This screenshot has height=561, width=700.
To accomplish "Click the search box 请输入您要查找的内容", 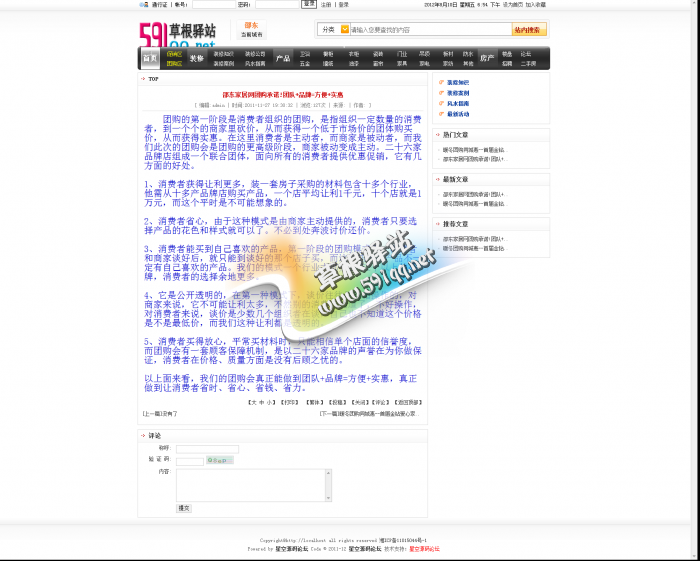I will pyautogui.click(x=431, y=30).
